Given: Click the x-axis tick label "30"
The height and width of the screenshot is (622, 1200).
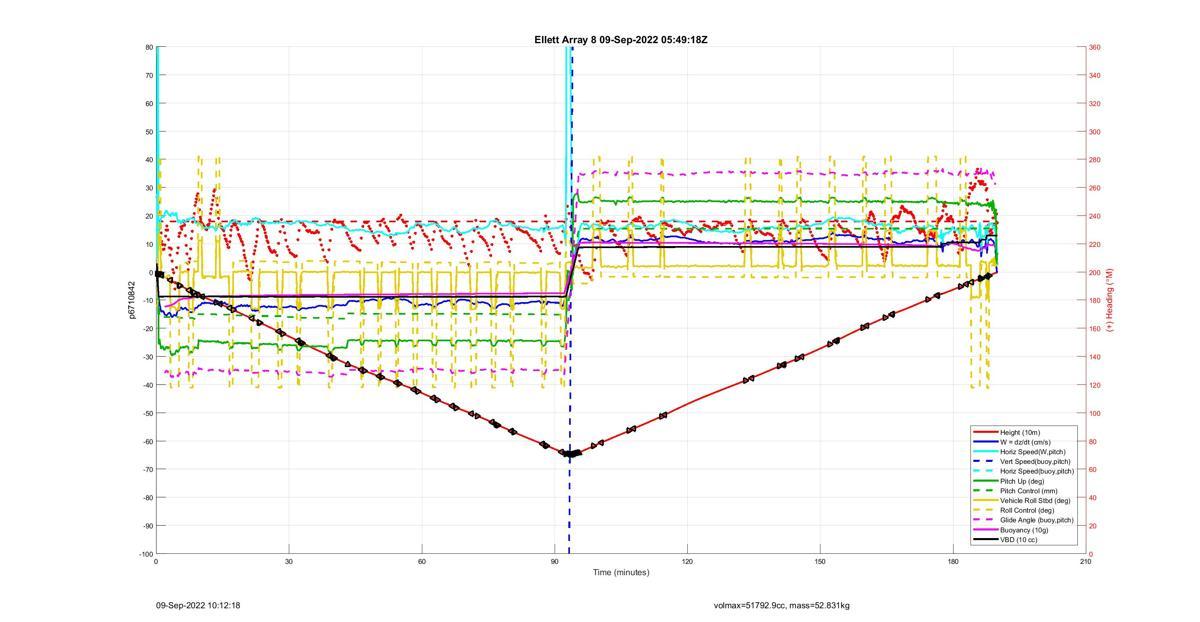Looking at the screenshot, I should (x=289, y=561).
